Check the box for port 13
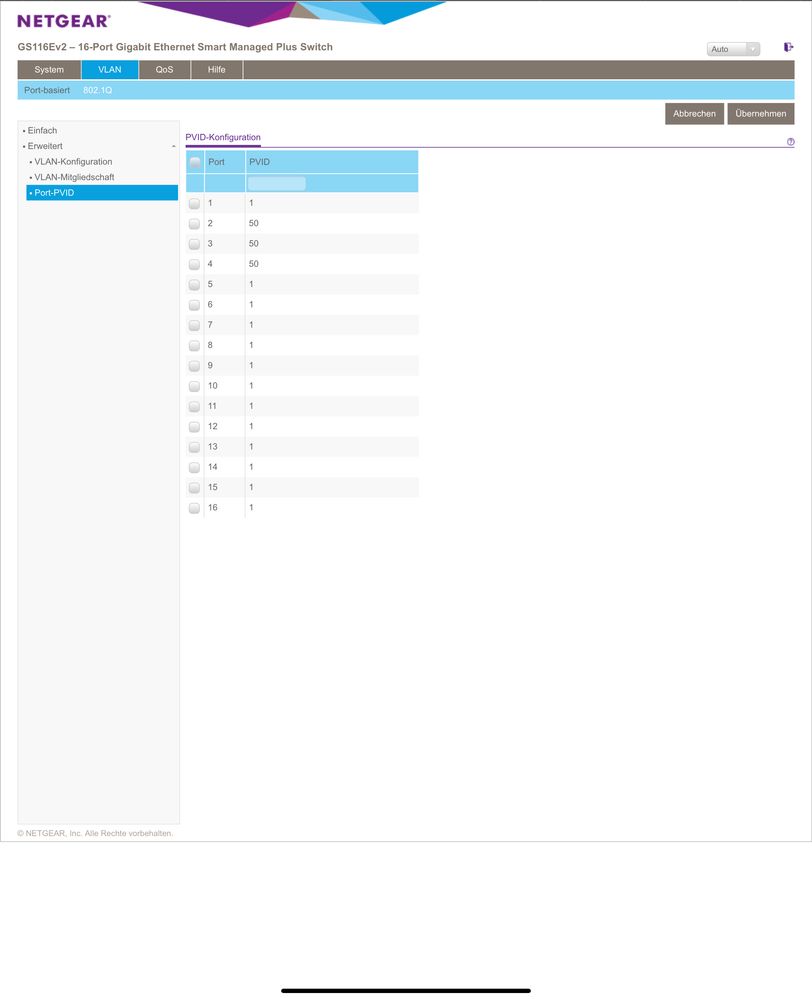Viewport: 812px width, 999px height. pyautogui.click(x=194, y=447)
